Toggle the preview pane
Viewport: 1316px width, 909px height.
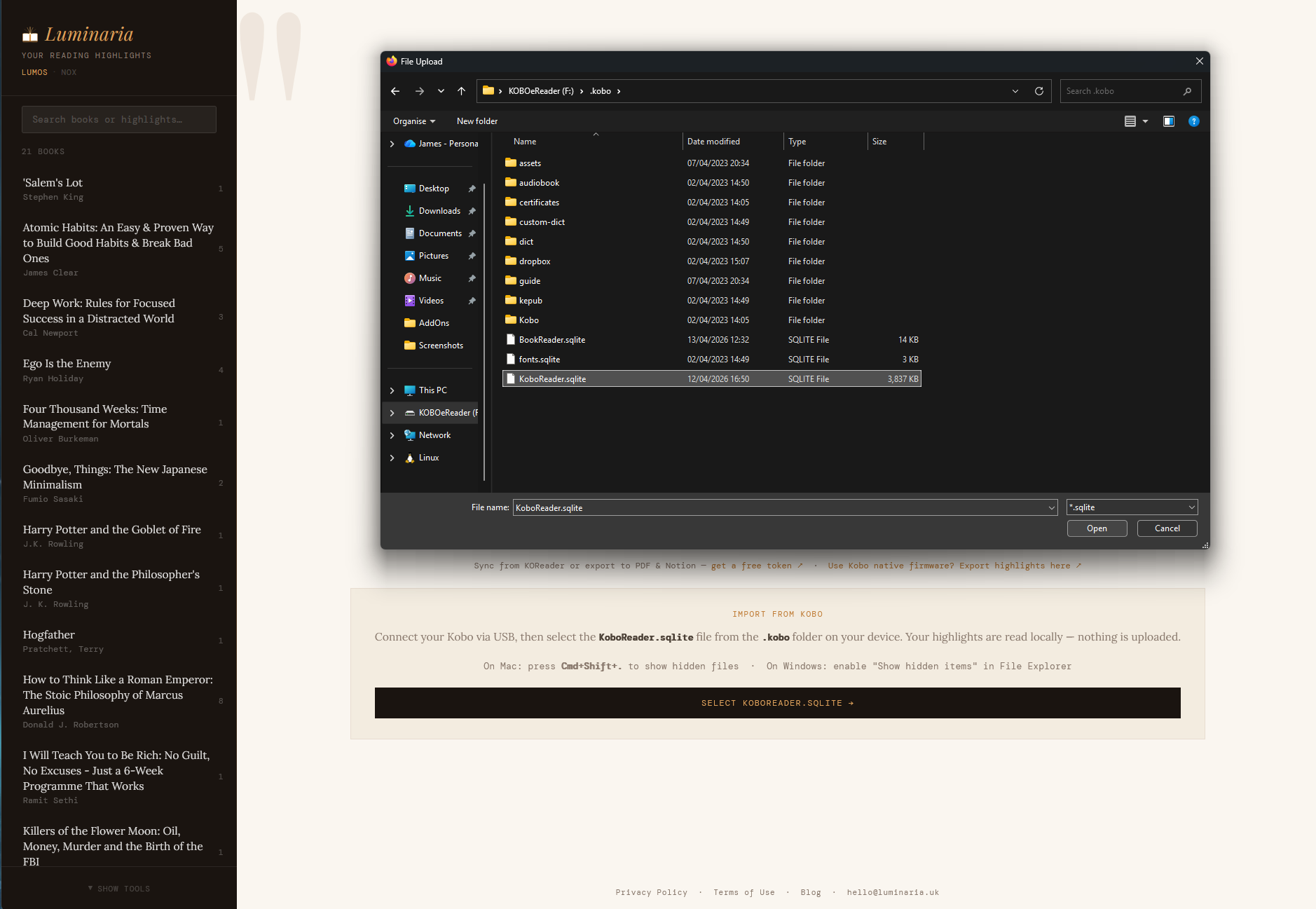click(1169, 121)
